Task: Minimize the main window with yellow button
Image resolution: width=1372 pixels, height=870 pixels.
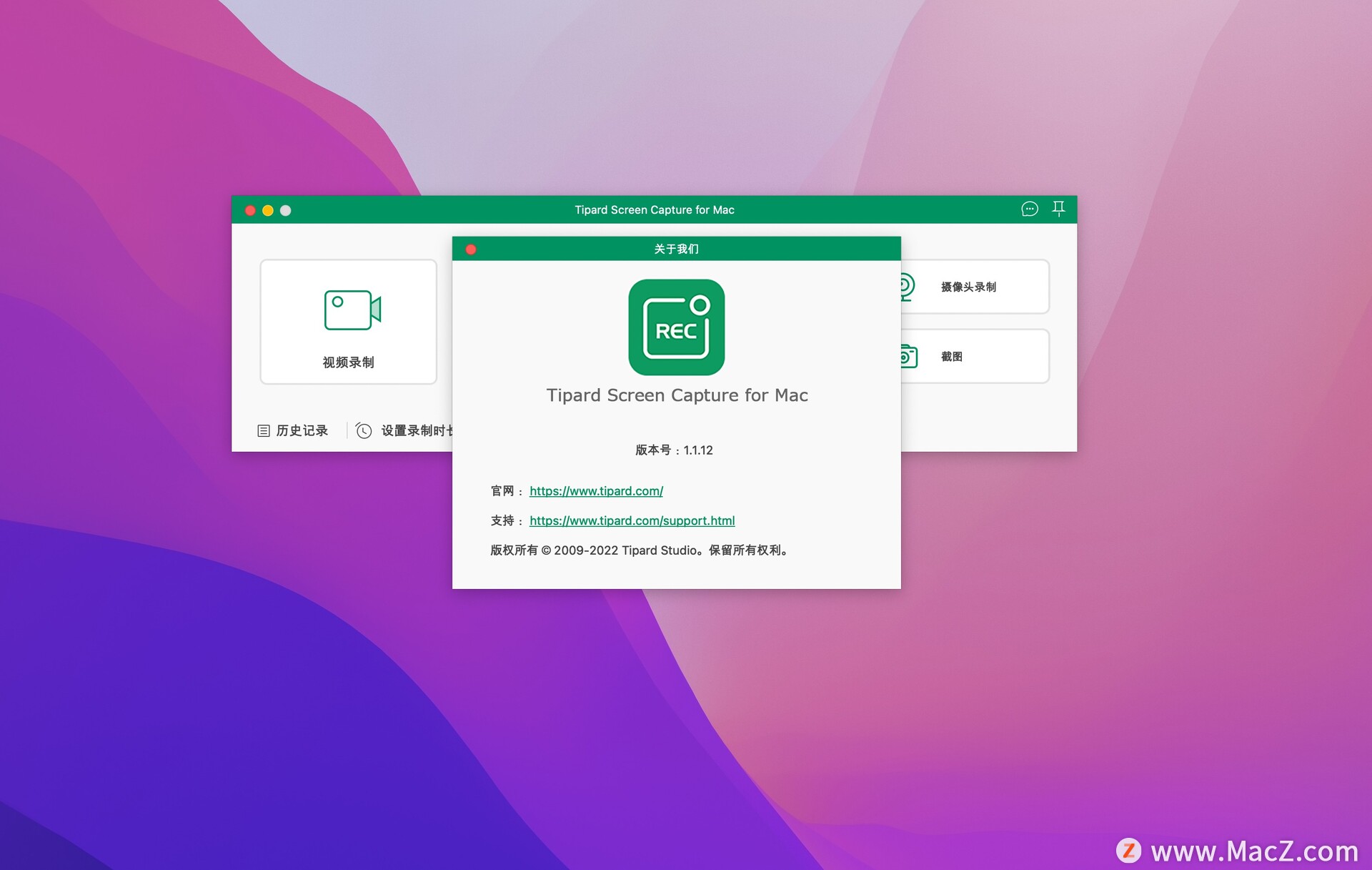Action: 268,210
